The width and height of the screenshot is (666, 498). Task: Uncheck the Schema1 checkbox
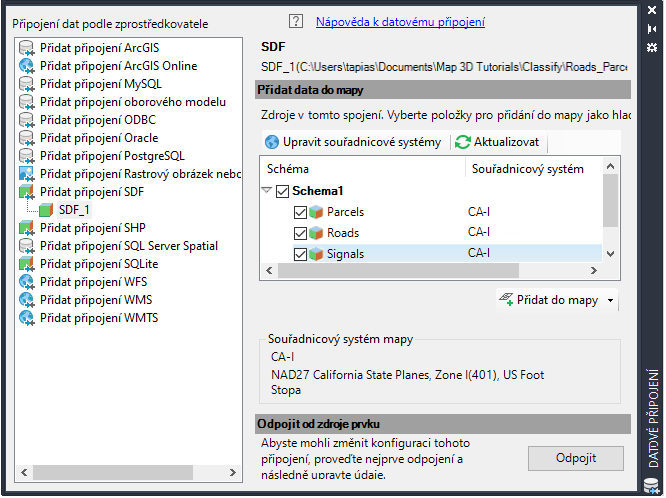tap(283, 191)
